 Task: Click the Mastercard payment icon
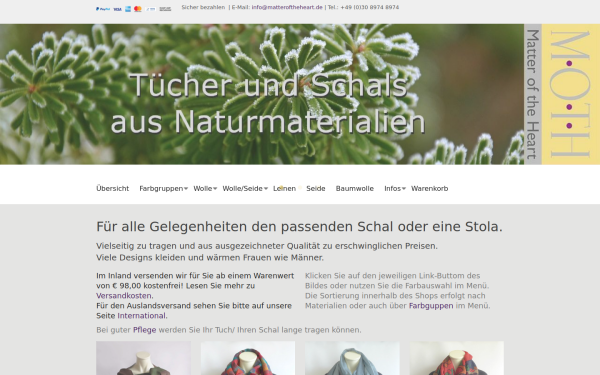(138, 9)
